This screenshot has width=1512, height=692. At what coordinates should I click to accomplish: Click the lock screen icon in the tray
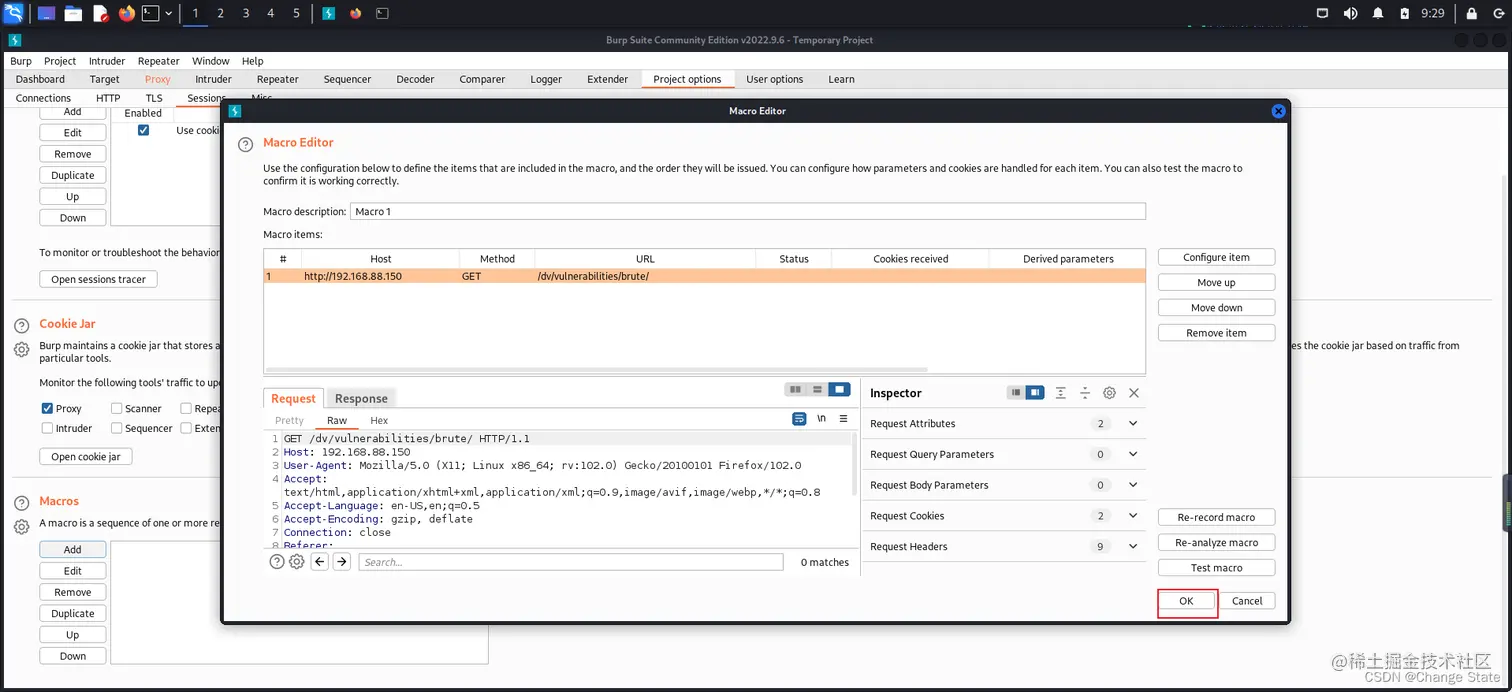(1472, 14)
